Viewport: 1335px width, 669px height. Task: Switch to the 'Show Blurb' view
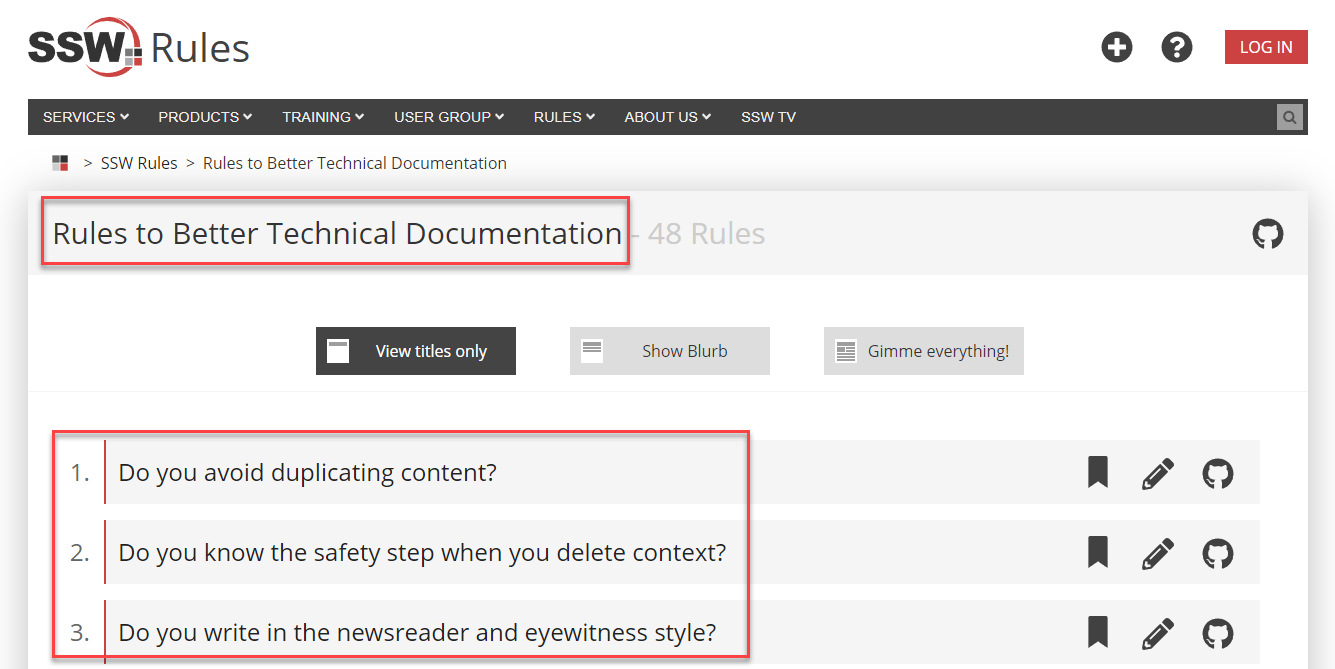pos(670,351)
